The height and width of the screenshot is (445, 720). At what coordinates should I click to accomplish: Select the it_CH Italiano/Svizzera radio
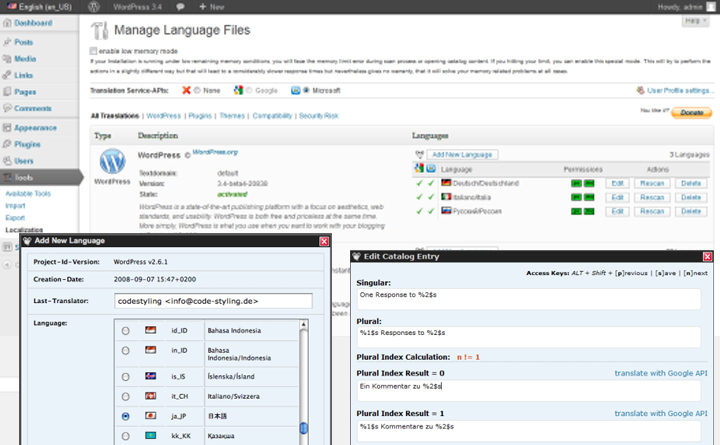tap(125, 397)
